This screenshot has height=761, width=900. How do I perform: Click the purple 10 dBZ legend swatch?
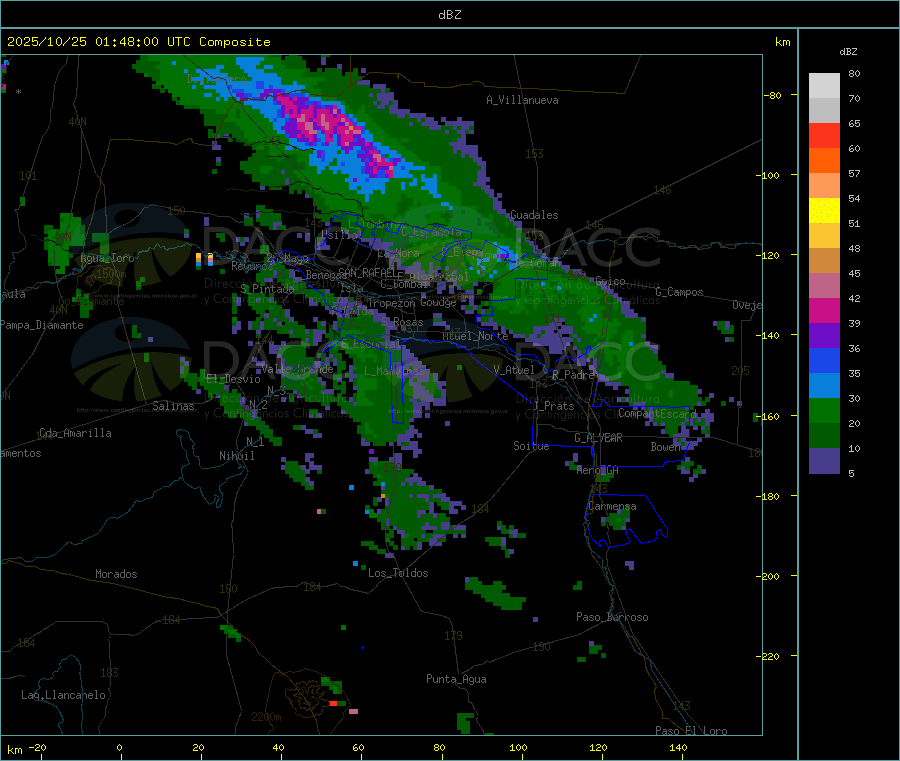click(824, 460)
